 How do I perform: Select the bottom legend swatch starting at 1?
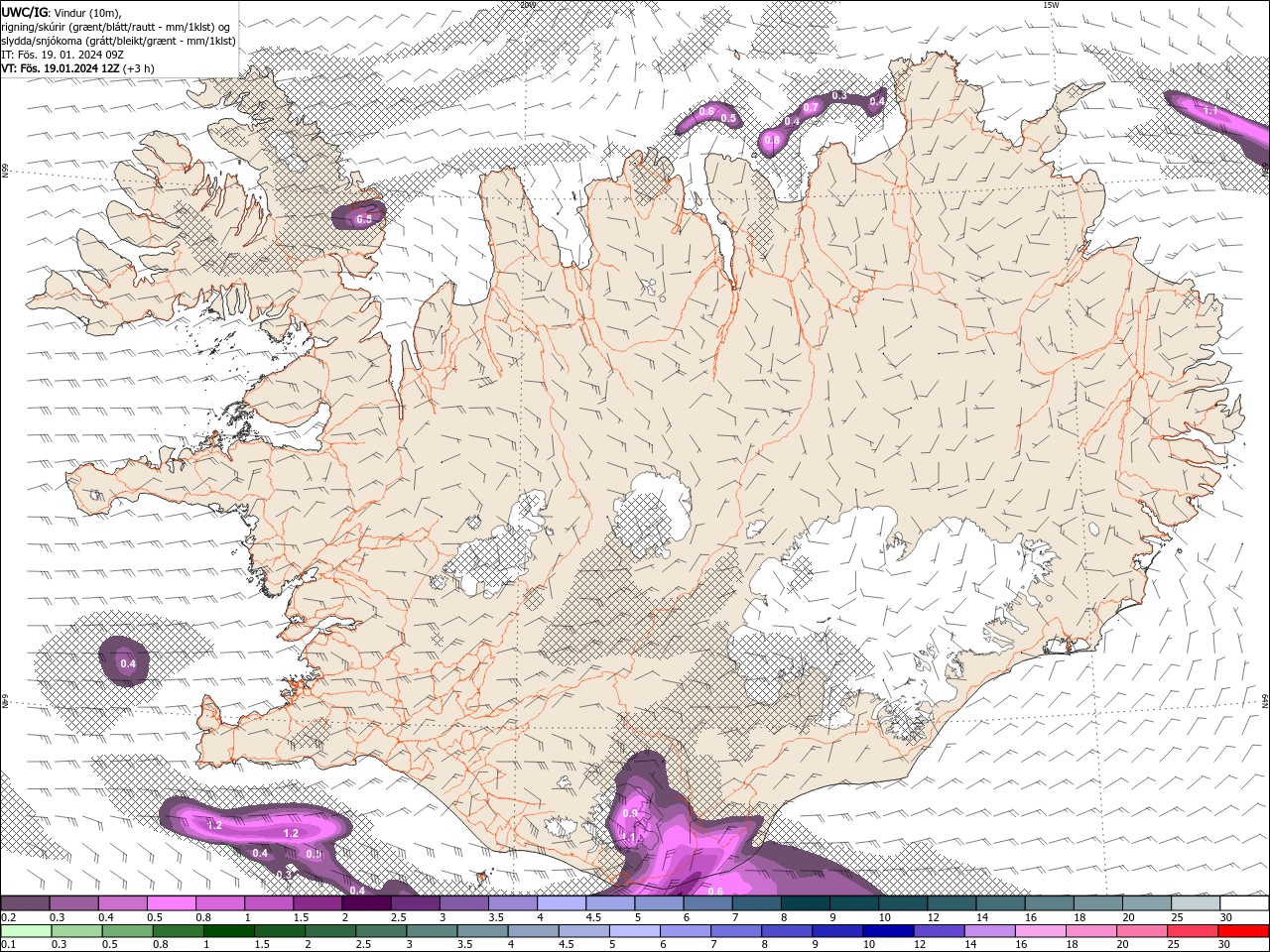[228, 931]
